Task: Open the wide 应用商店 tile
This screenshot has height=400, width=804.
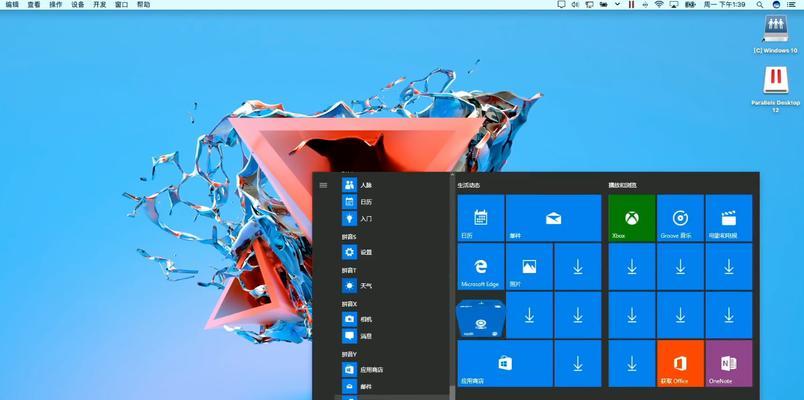Action: pos(505,364)
